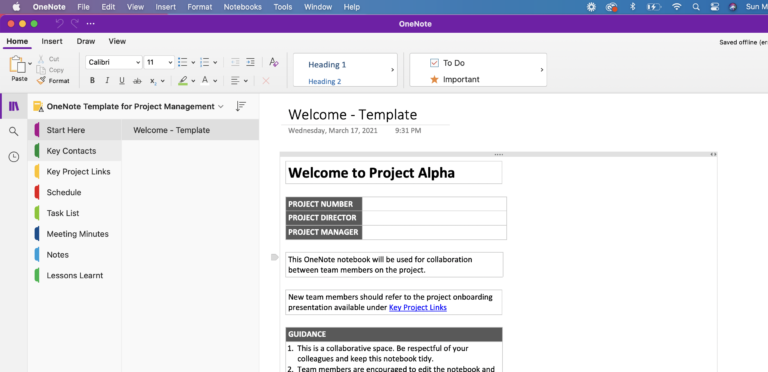Screen dimensions: 768x372
Task: Open the Tools menu
Action: coord(283,7)
